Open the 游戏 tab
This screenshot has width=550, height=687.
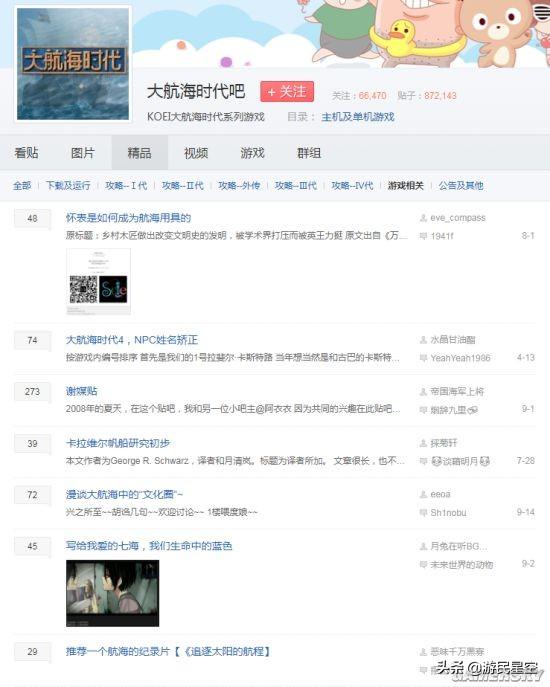tap(252, 153)
